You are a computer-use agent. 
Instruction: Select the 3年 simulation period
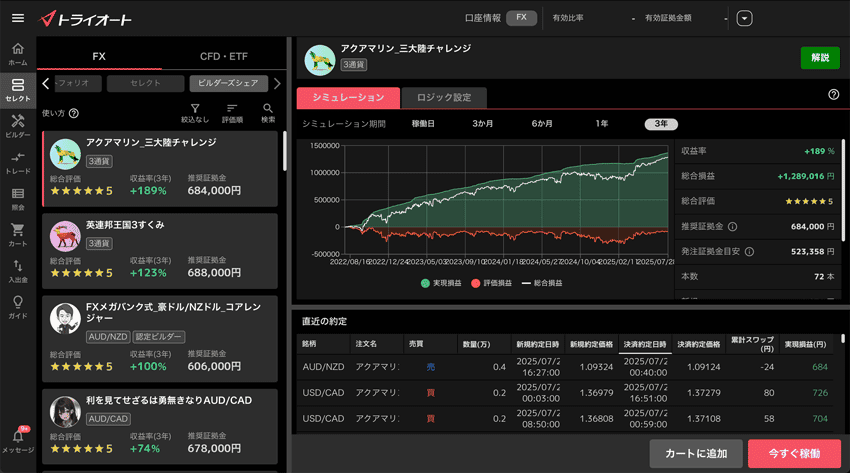[661, 124]
